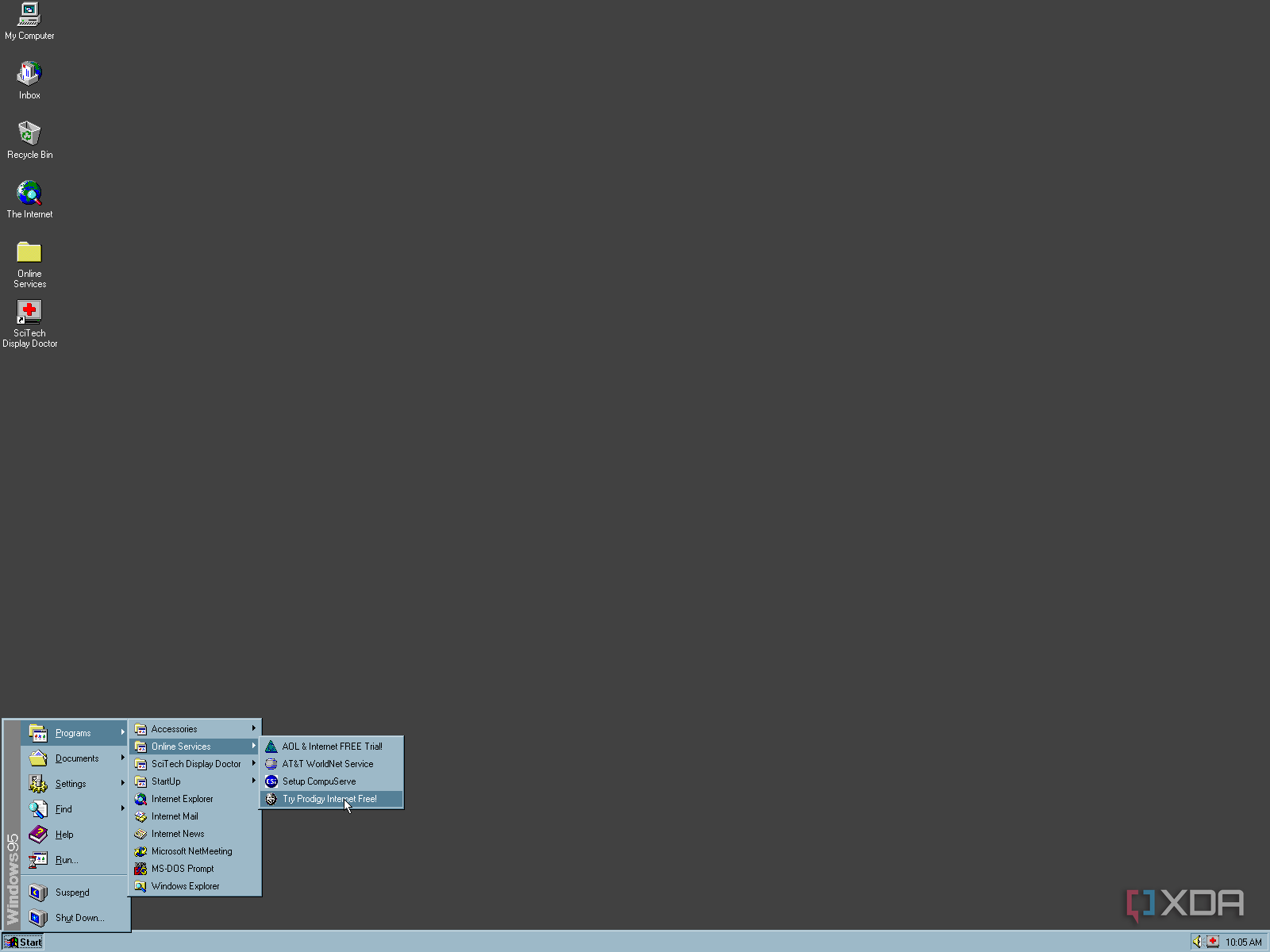Open Settings in the Start menu
This screenshot has height=952, width=1270.
[x=75, y=784]
